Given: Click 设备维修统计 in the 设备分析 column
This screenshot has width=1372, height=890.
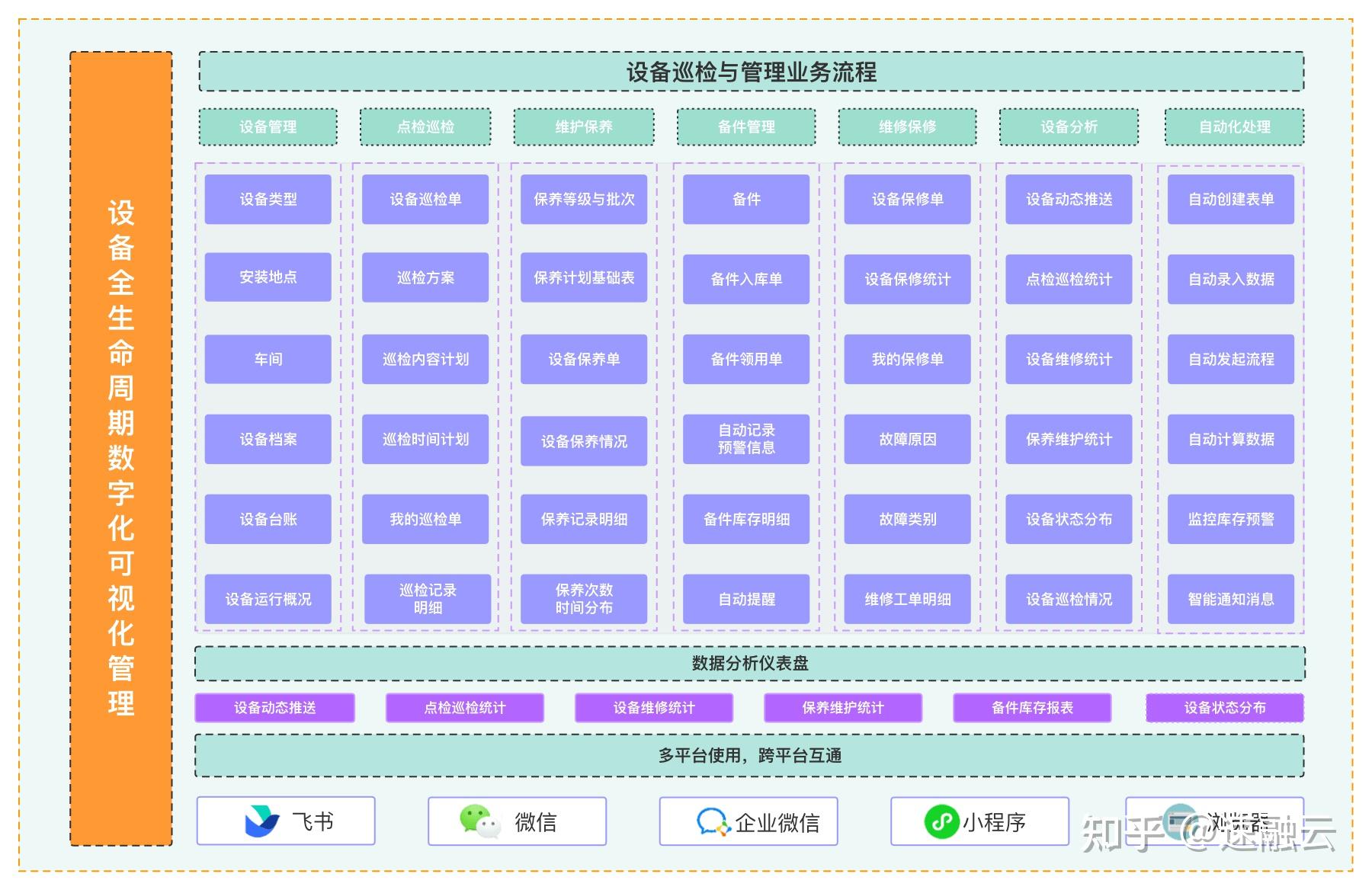Looking at the screenshot, I should click(x=1069, y=359).
